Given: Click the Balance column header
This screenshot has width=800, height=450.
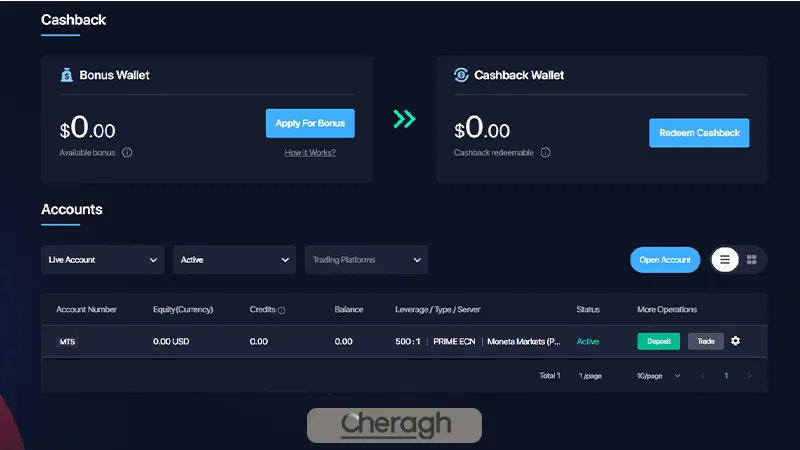Looking at the screenshot, I should 349,309.
